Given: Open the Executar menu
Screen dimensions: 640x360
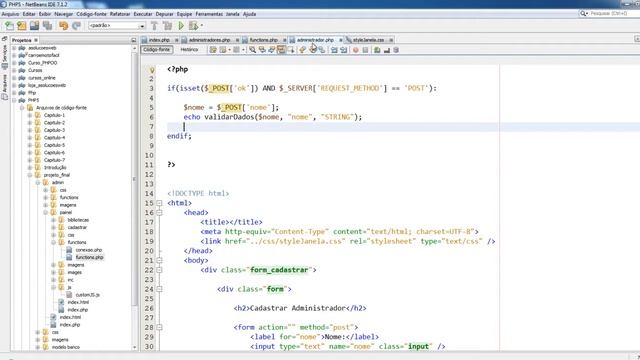Looking at the screenshot, I should click(x=143, y=14).
